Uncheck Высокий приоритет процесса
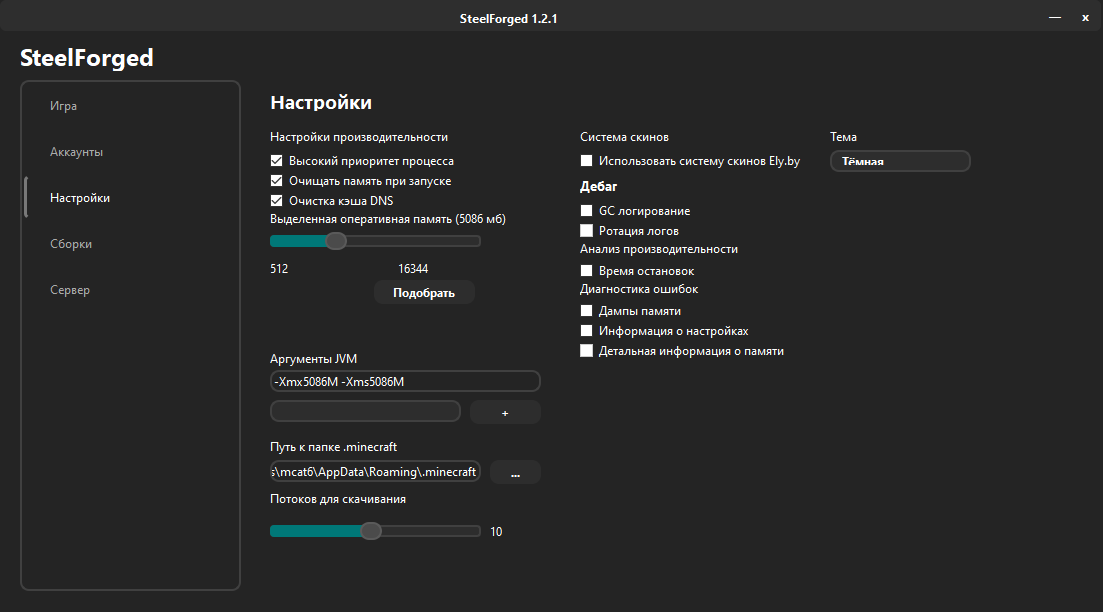 click(276, 161)
